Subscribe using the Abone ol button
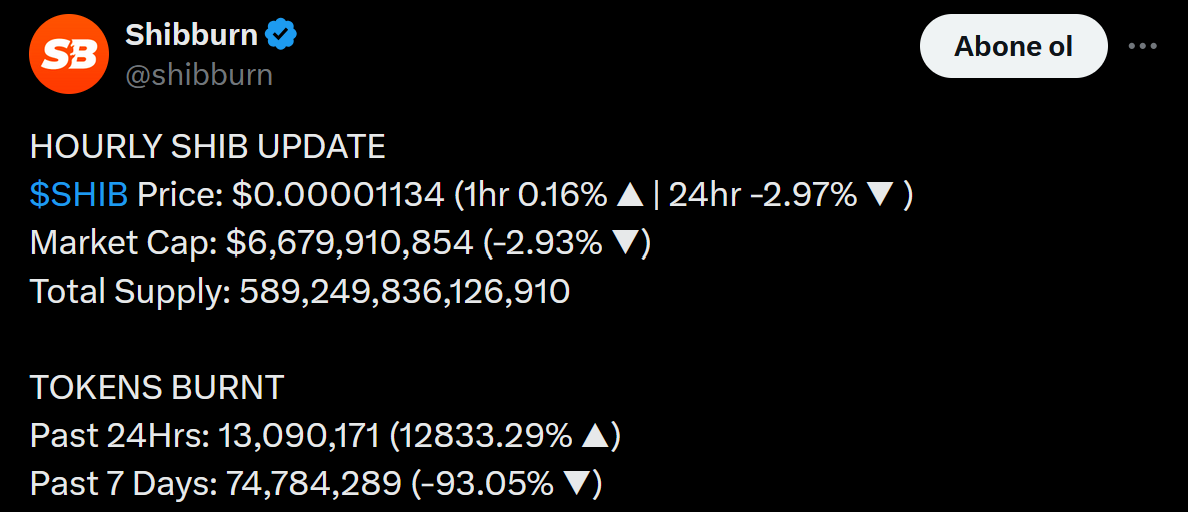The image size is (1188, 512). 1013,46
